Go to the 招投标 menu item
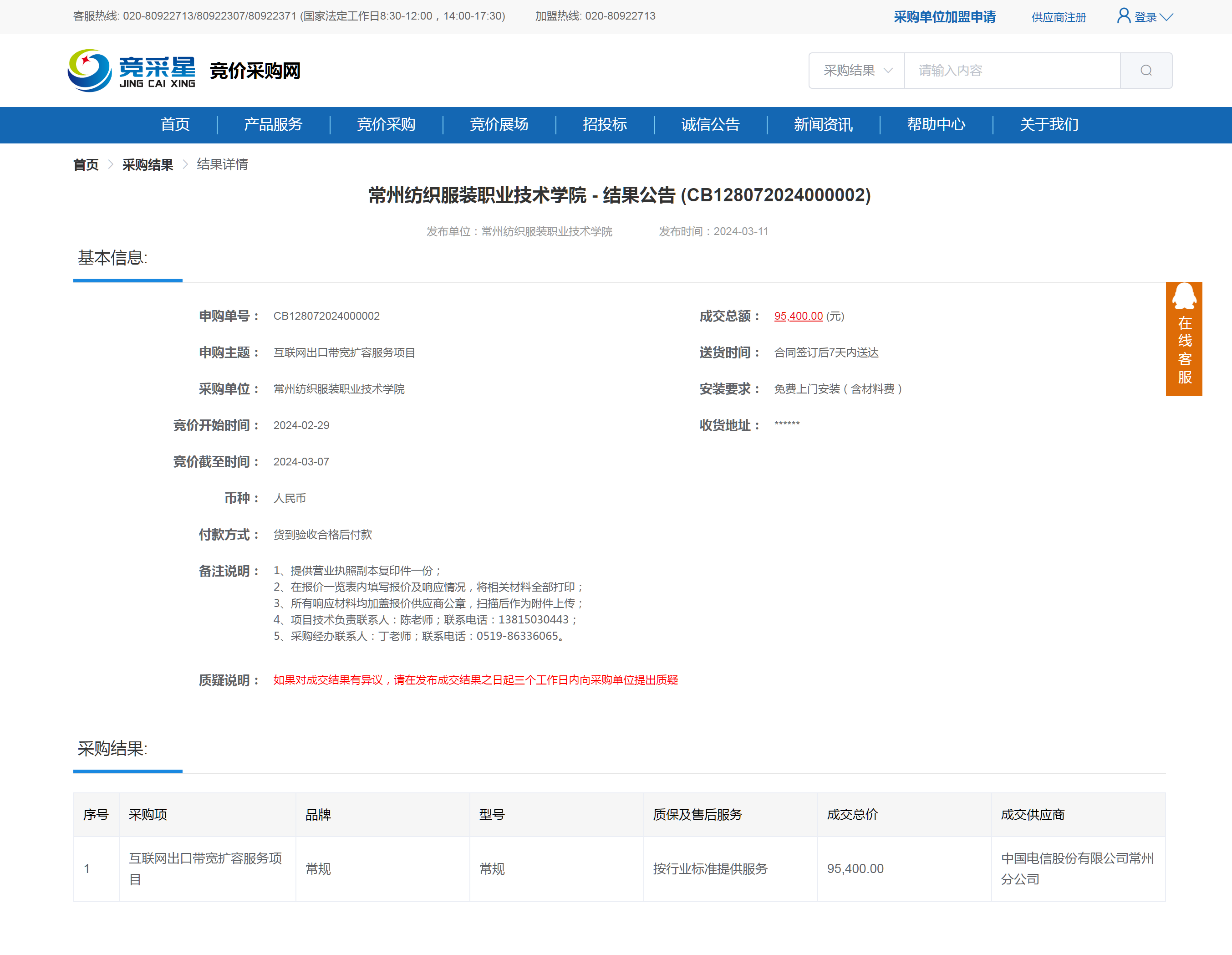Image resolution: width=1232 pixels, height=955 pixels. click(x=604, y=124)
